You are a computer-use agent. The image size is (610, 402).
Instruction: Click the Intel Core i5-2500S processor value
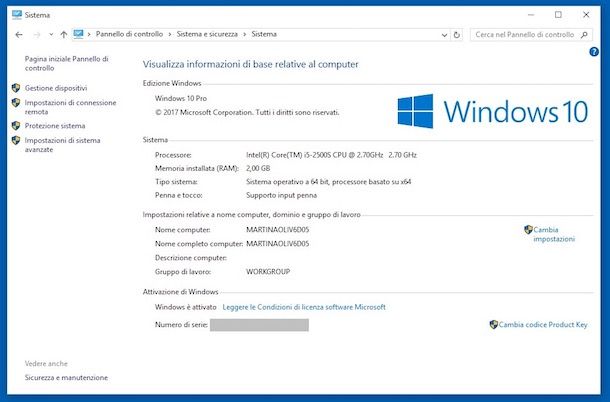click(331, 155)
